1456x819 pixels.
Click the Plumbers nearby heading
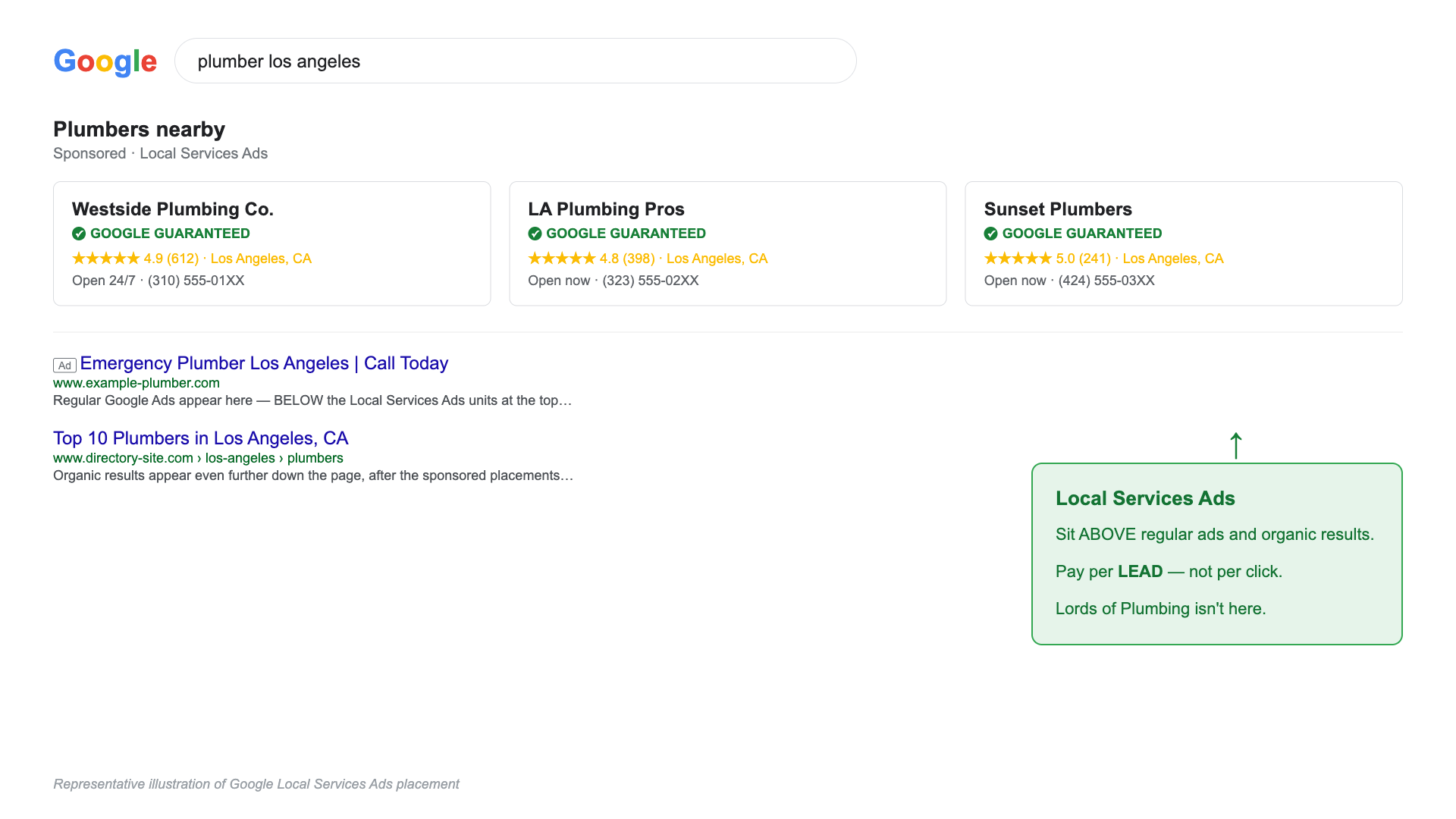point(139,130)
